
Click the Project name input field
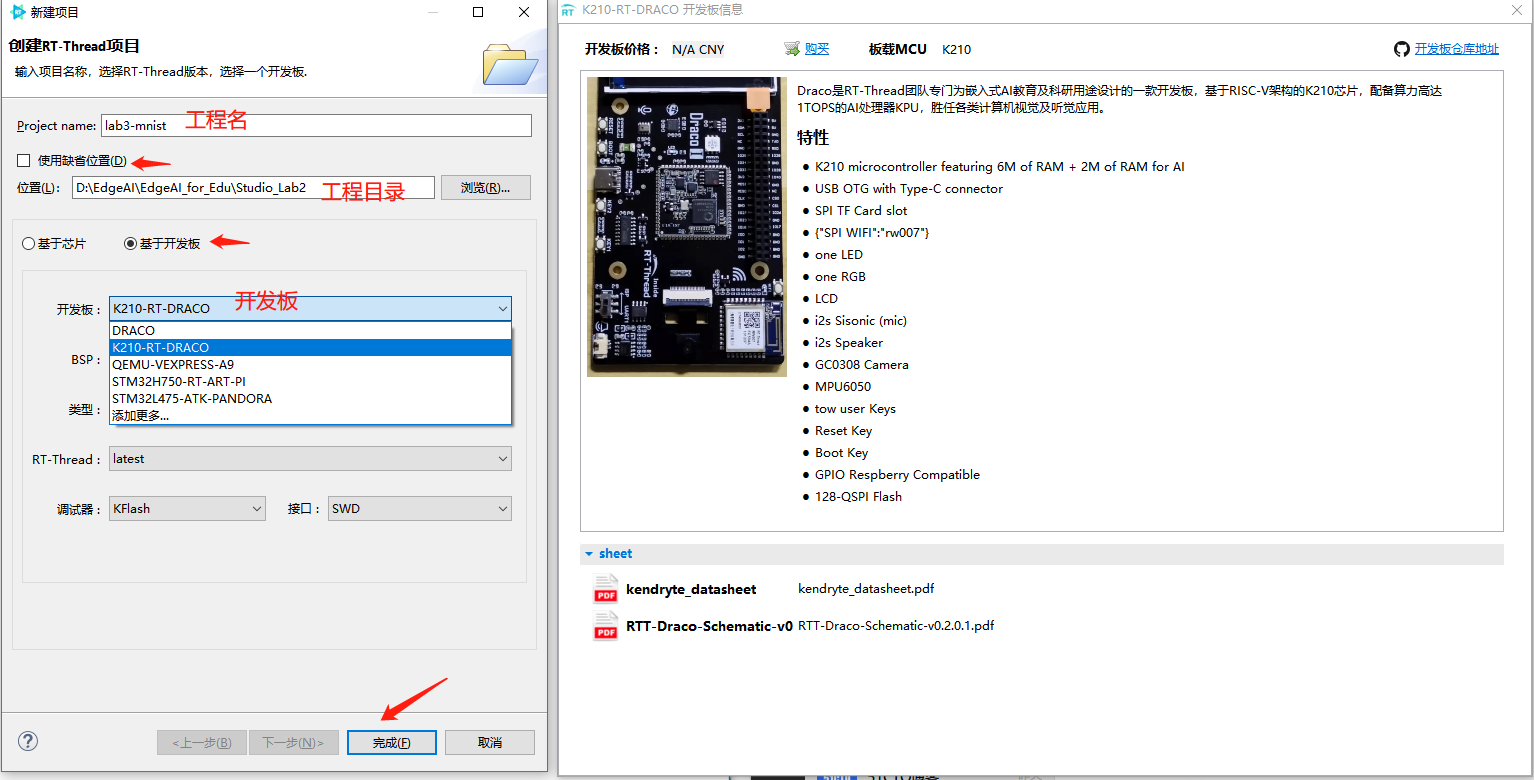coord(316,126)
